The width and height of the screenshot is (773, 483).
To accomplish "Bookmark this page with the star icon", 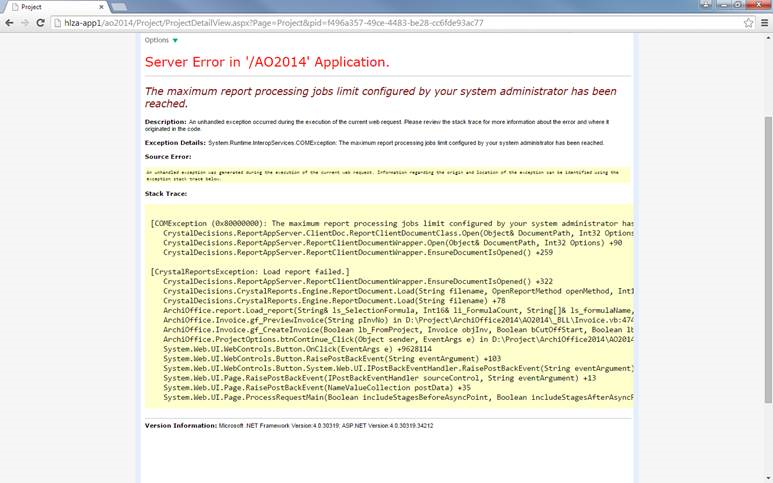I will tap(748, 23).
